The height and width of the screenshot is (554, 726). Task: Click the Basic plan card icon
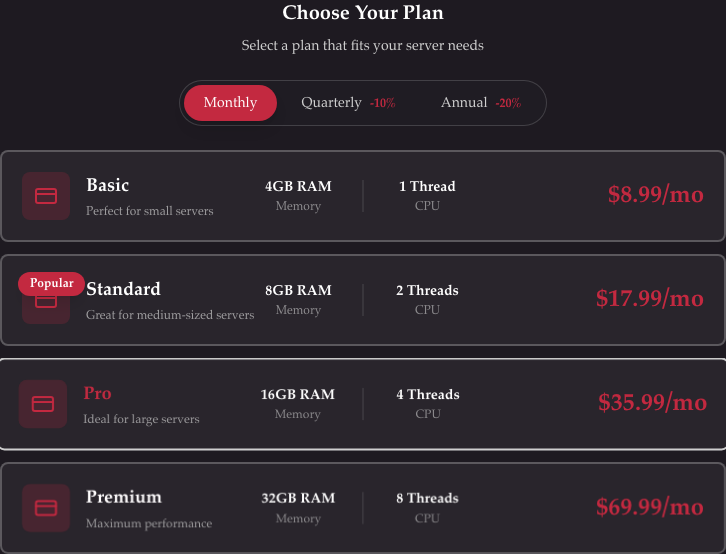pyautogui.click(x=46, y=196)
